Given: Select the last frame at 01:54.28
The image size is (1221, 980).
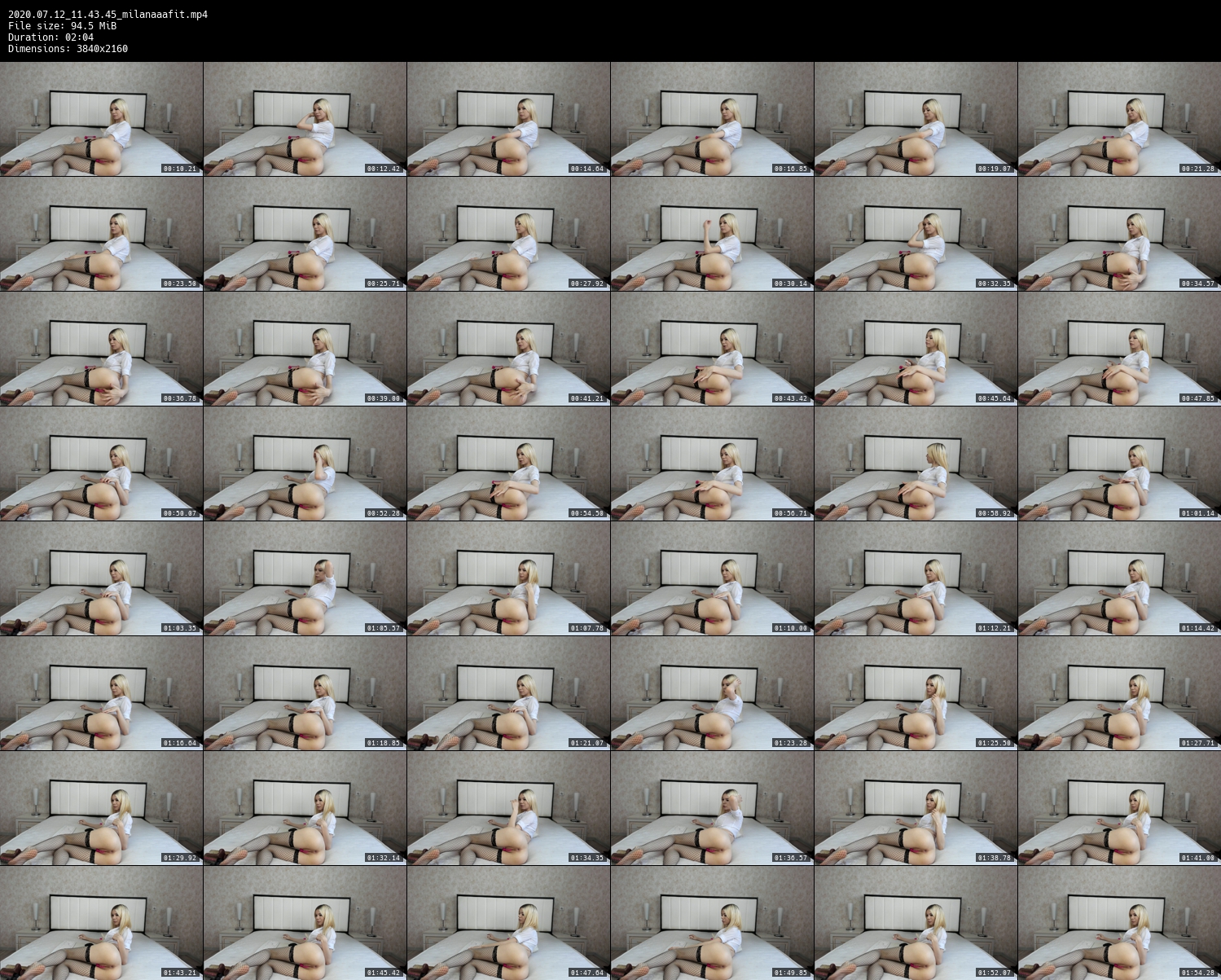Looking at the screenshot, I should coord(1119,923).
